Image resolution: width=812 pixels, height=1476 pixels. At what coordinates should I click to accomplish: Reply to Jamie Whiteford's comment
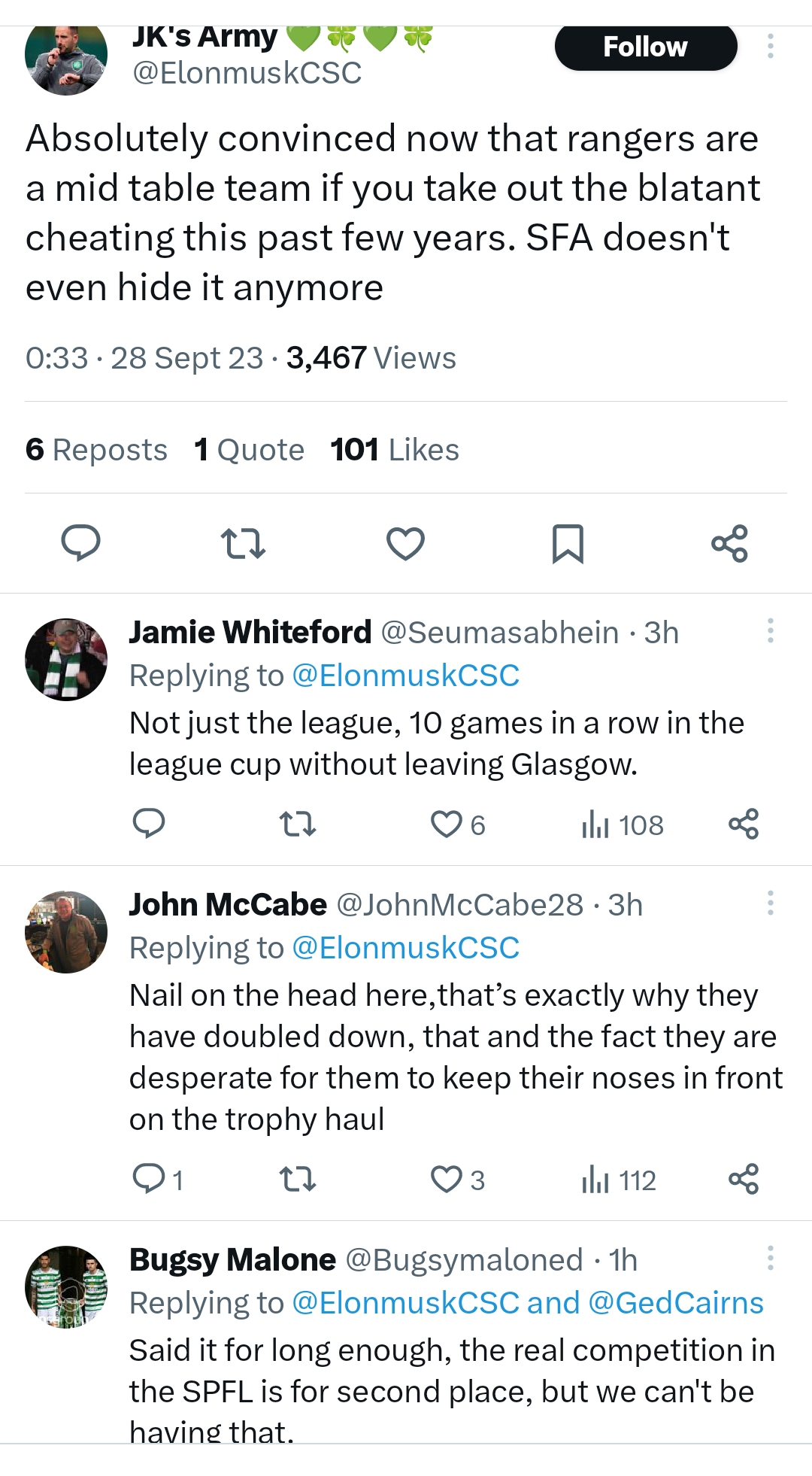(x=149, y=825)
